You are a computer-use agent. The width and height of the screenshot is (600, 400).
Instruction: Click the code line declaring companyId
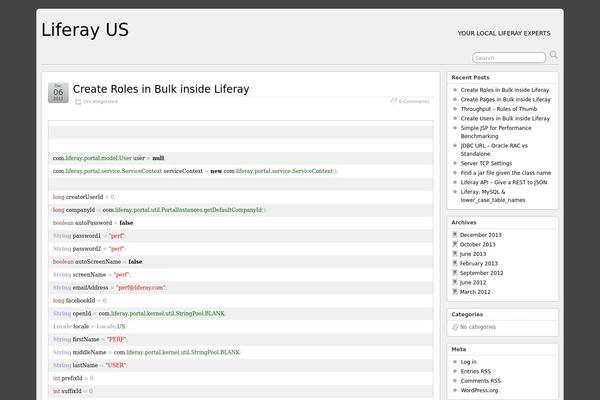(241, 210)
